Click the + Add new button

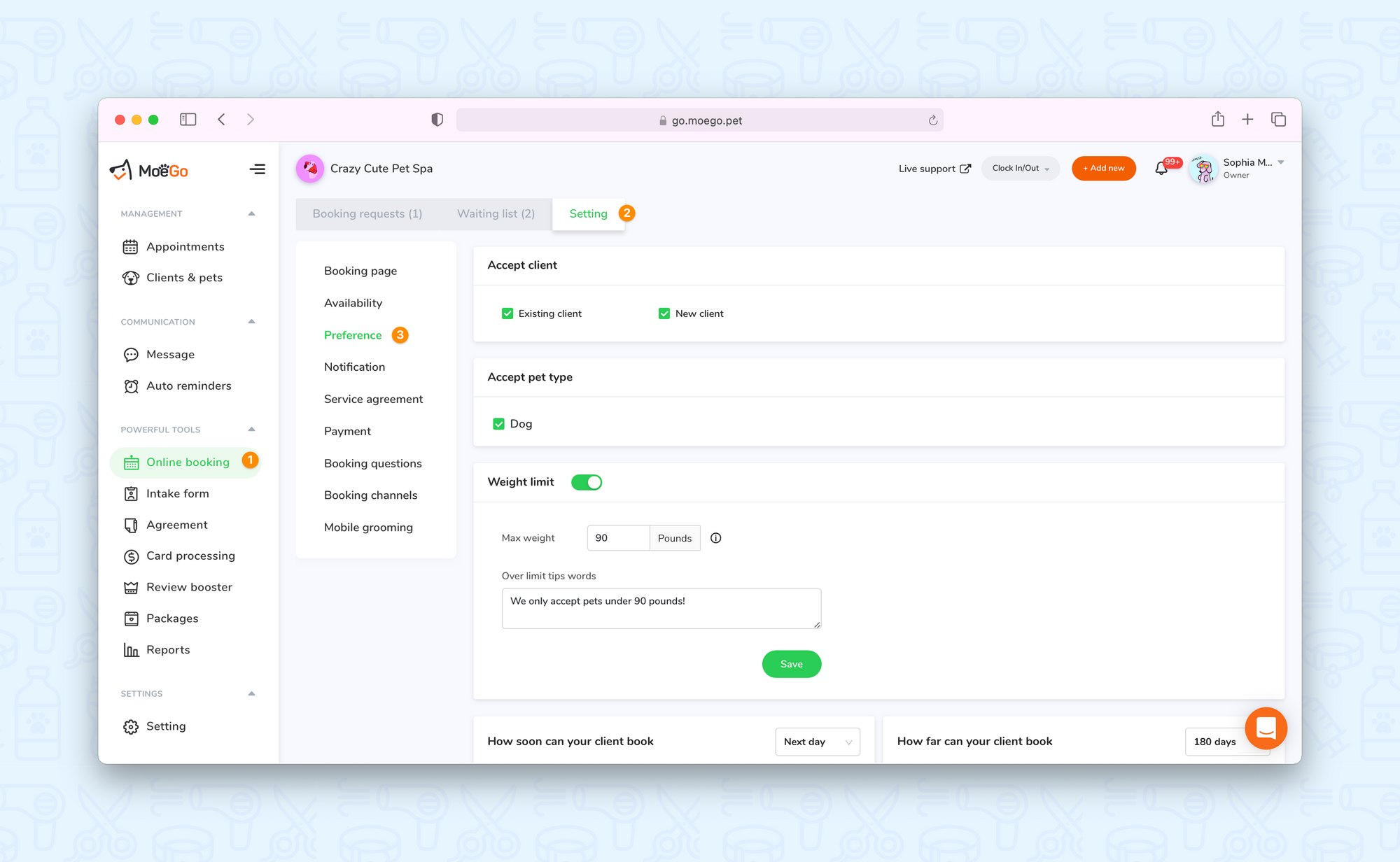click(1103, 169)
